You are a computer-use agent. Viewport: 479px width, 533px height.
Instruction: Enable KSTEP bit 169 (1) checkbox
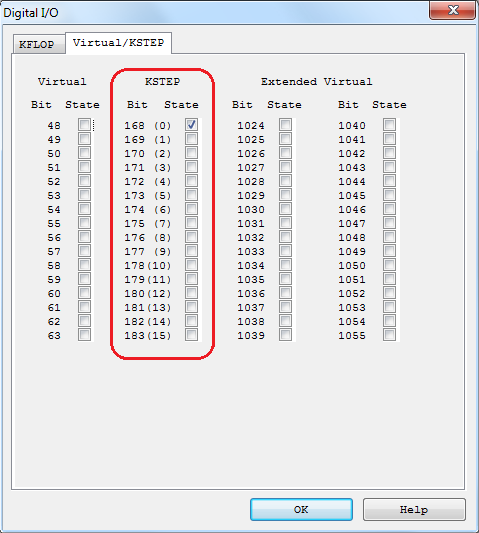tap(191, 139)
